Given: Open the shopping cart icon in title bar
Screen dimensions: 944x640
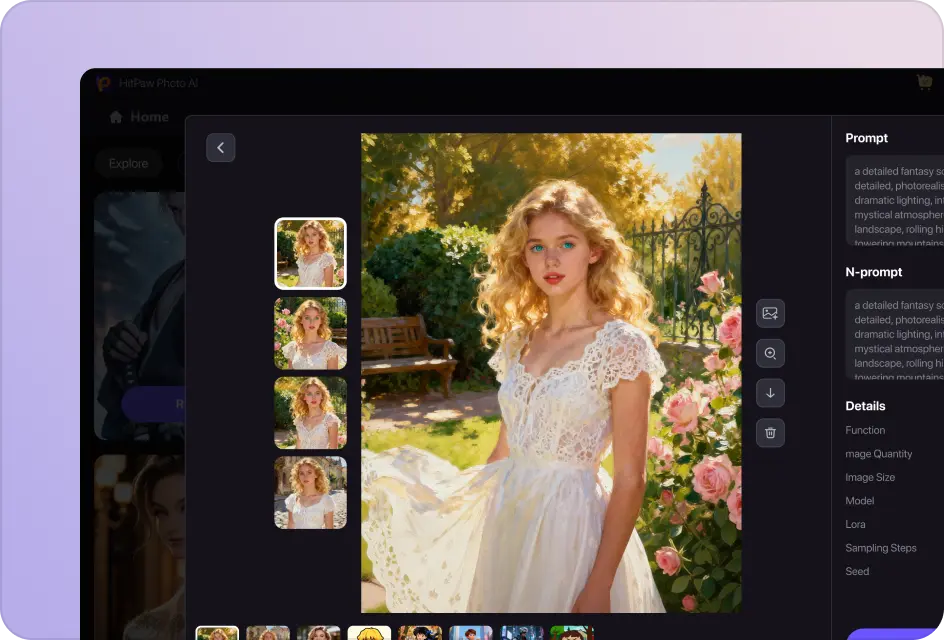Looking at the screenshot, I should coord(924,83).
